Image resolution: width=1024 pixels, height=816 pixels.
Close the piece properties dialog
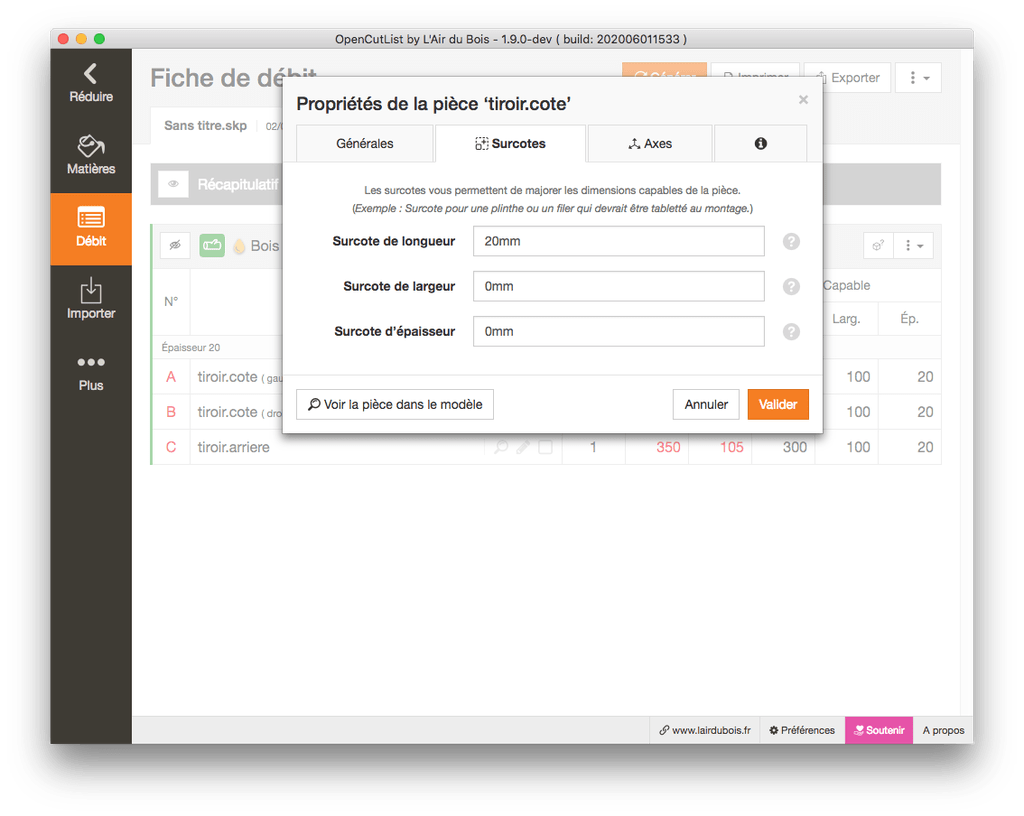pos(803,99)
